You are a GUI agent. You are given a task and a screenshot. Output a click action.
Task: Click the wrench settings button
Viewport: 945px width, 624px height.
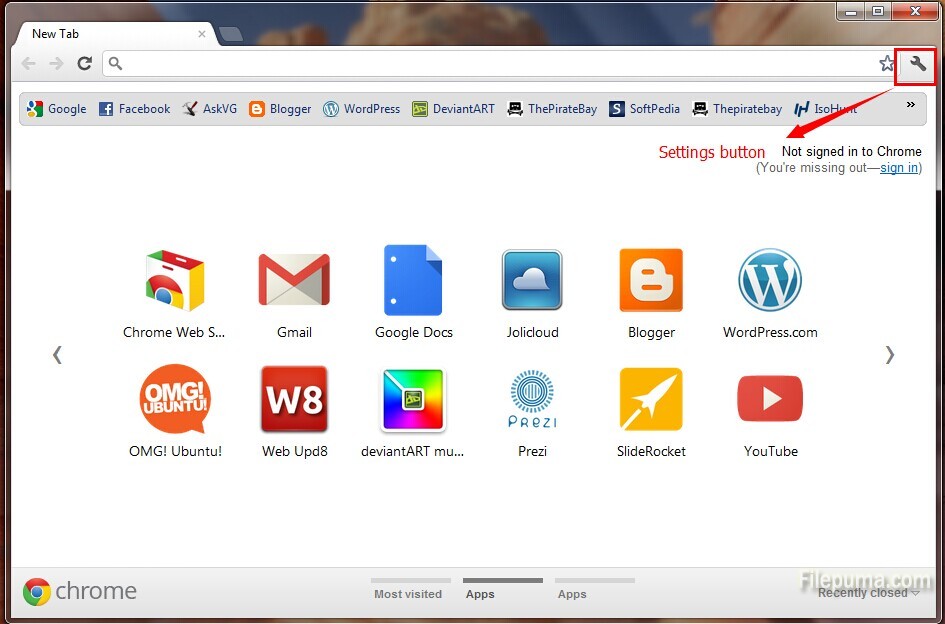point(917,64)
